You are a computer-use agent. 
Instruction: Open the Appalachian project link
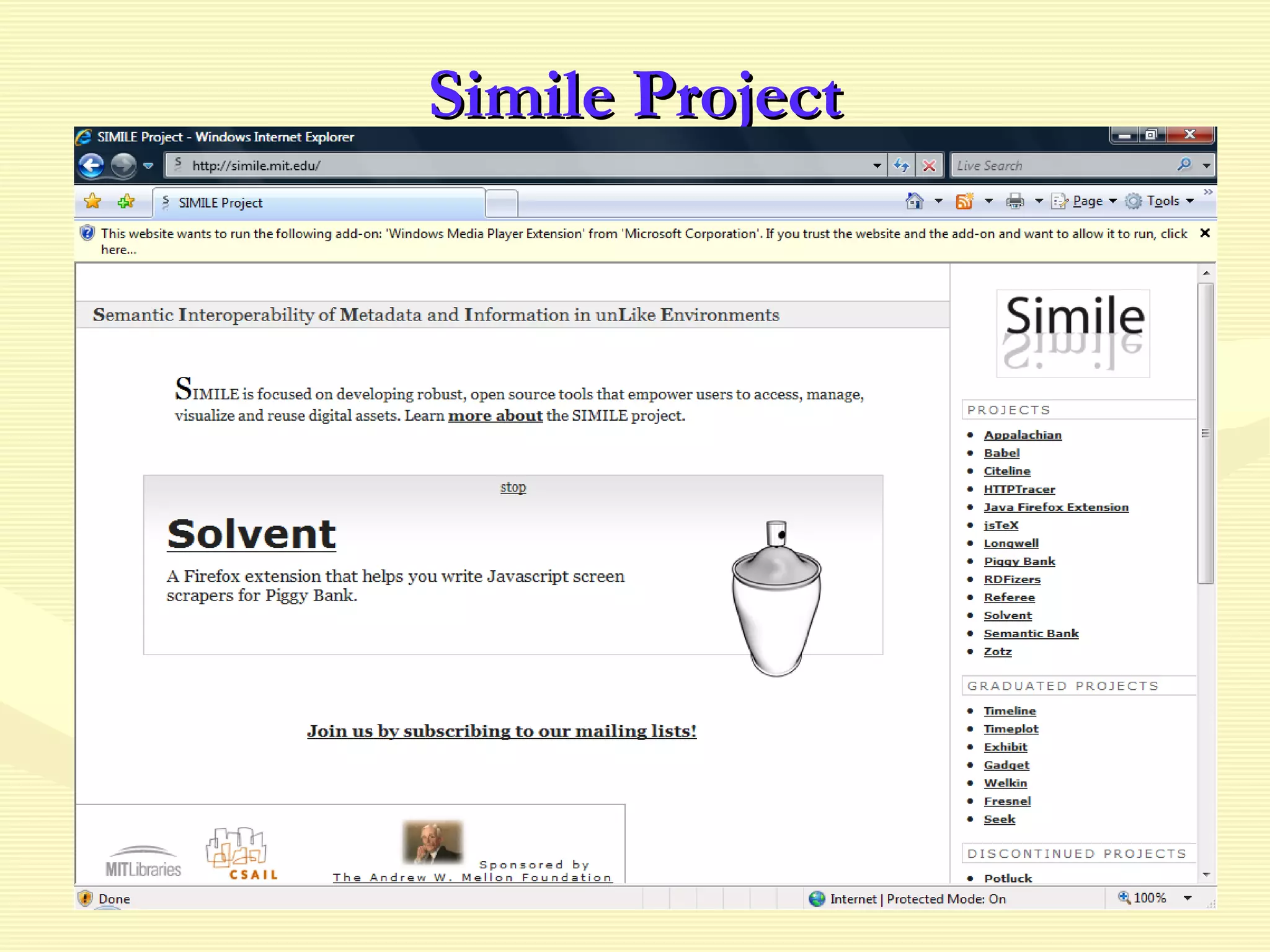1023,435
